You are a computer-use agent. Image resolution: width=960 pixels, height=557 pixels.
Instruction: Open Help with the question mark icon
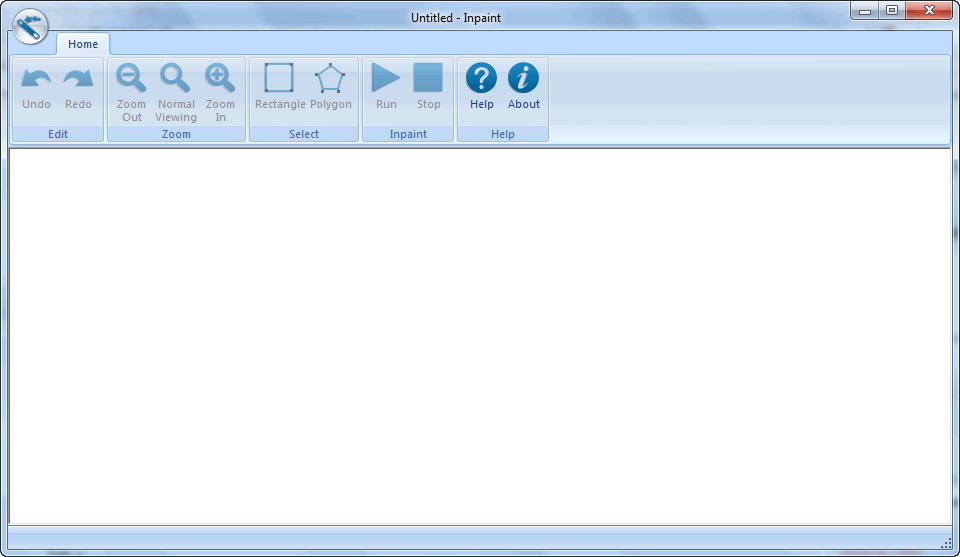[x=481, y=78]
